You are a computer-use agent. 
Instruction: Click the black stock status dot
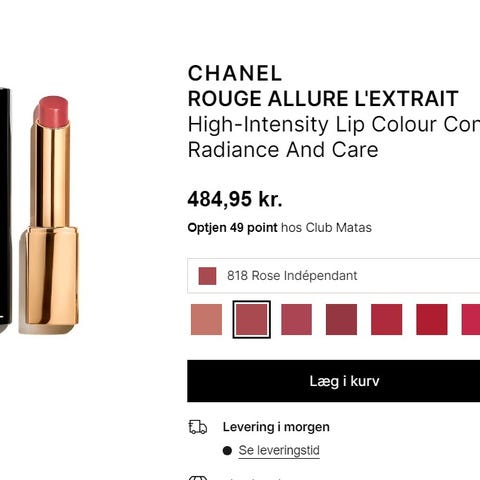coord(227,451)
